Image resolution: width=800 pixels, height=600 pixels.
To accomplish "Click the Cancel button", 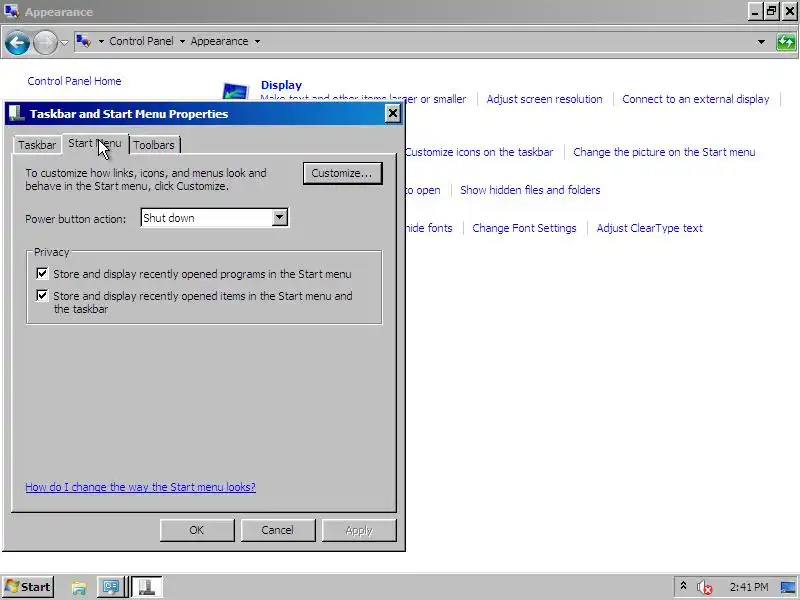I will pos(278,530).
